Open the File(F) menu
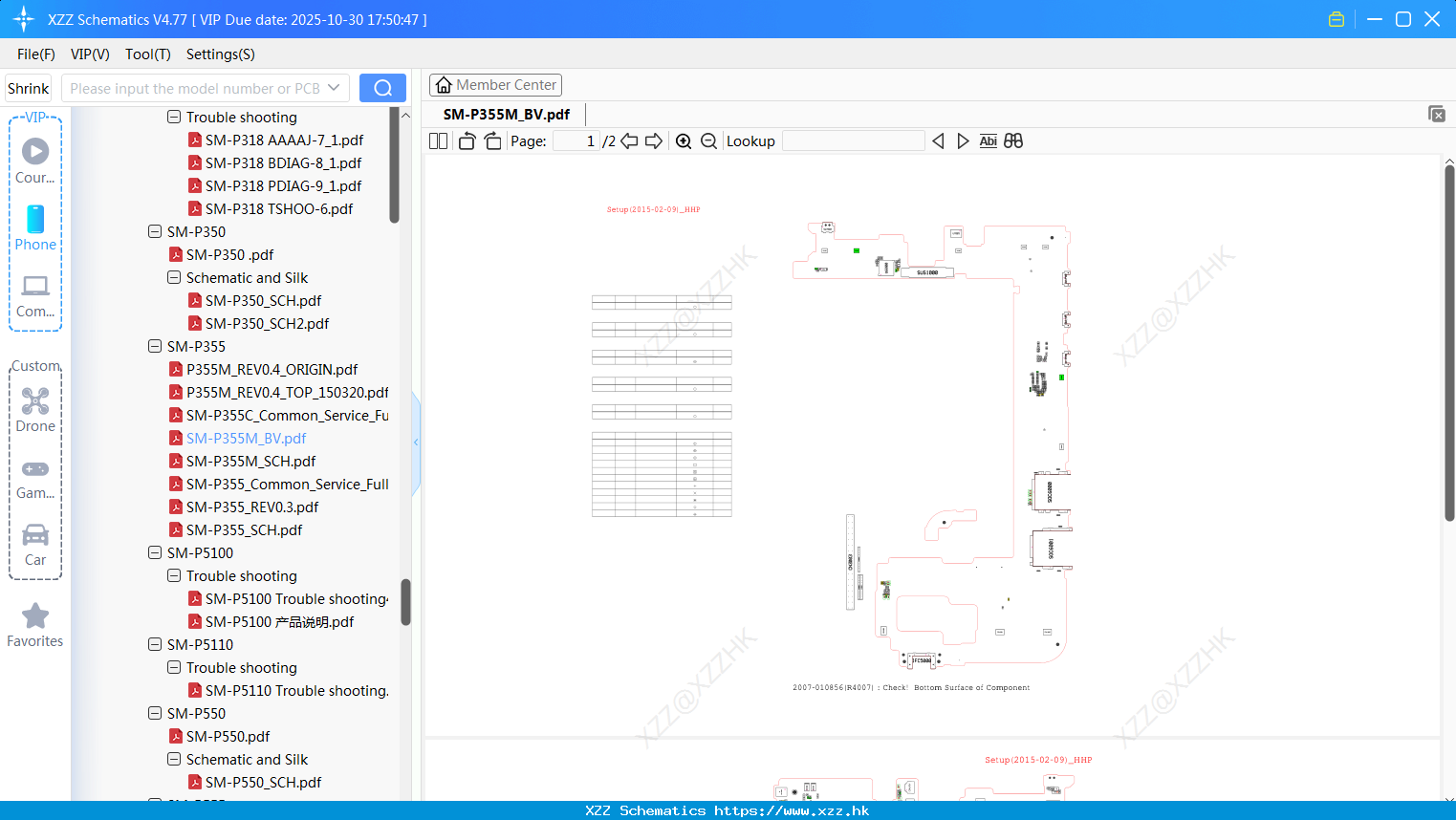 click(36, 54)
